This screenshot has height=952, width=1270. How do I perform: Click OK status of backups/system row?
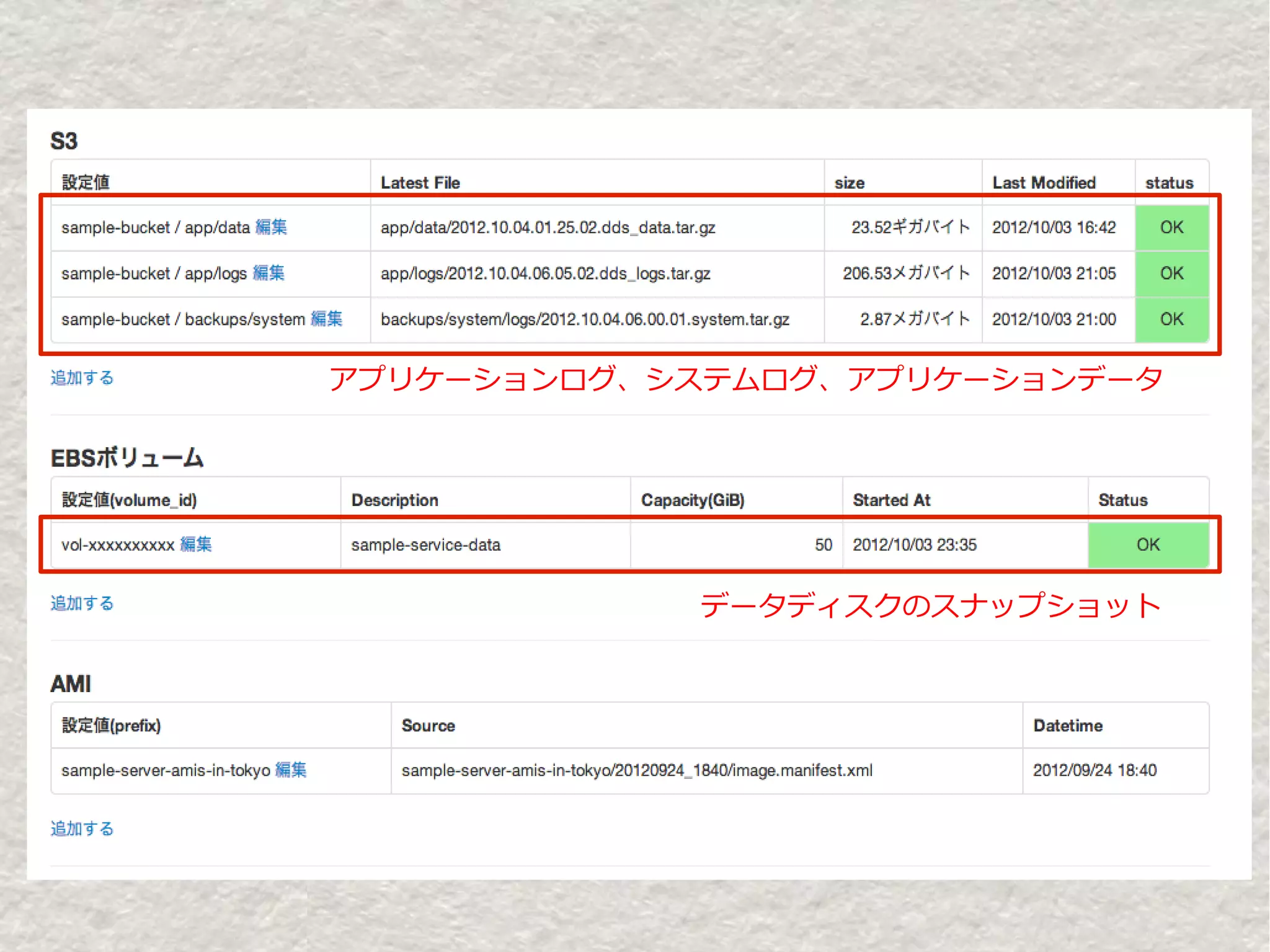(x=1171, y=319)
